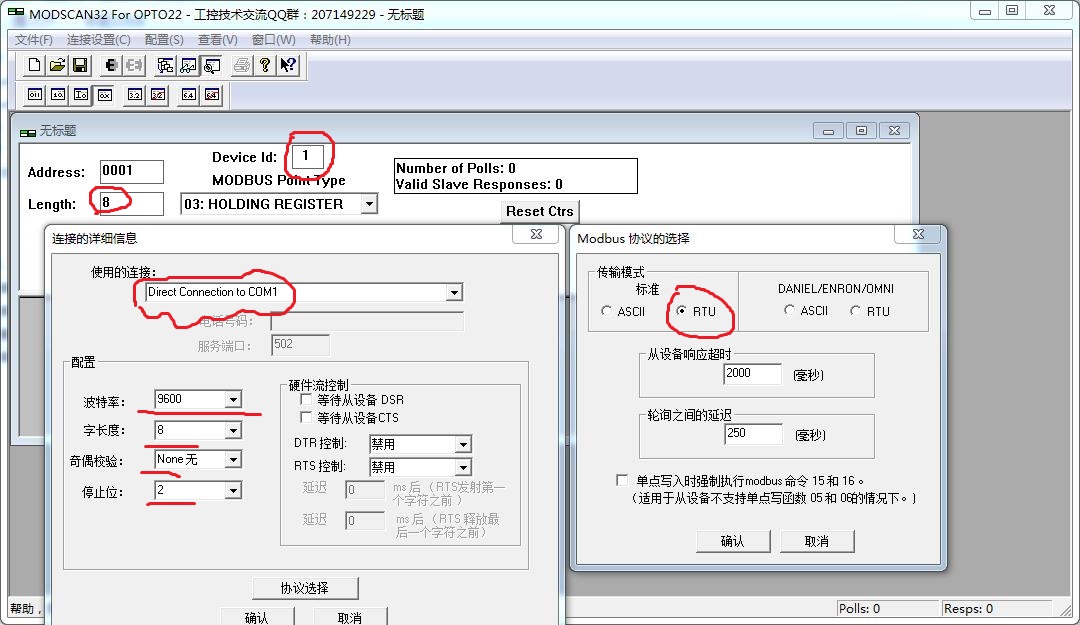Open the baud rate 9600 dropdown
The height and width of the screenshot is (625, 1080).
233,400
